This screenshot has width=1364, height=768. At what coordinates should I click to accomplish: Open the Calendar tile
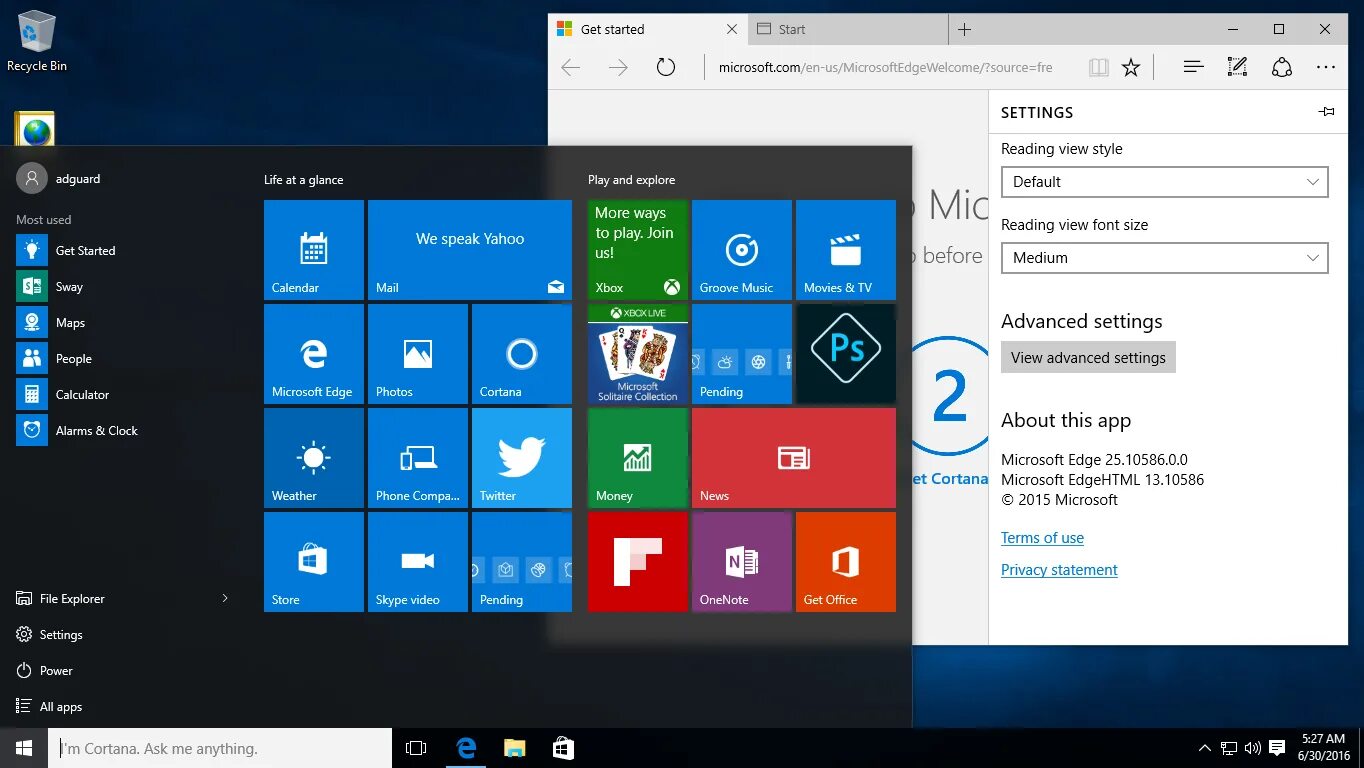coord(314,250)
